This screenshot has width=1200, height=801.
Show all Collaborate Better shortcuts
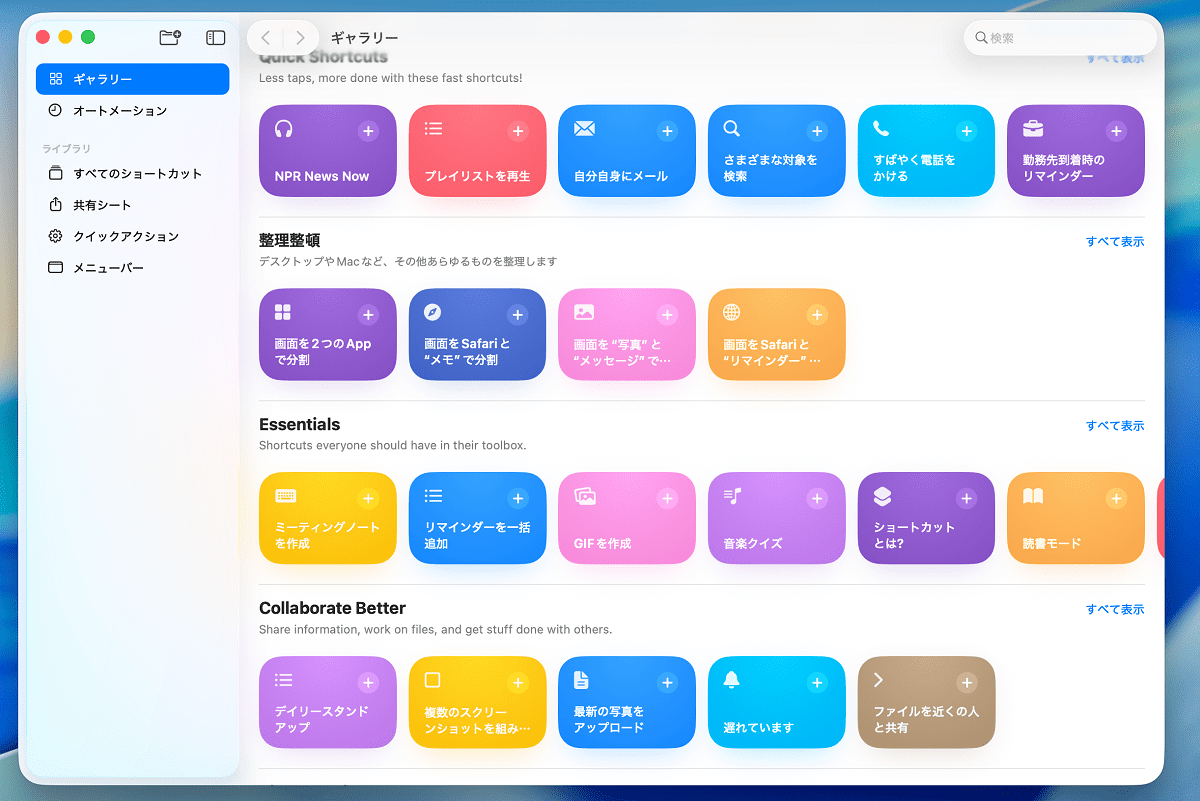(1115, 610)
